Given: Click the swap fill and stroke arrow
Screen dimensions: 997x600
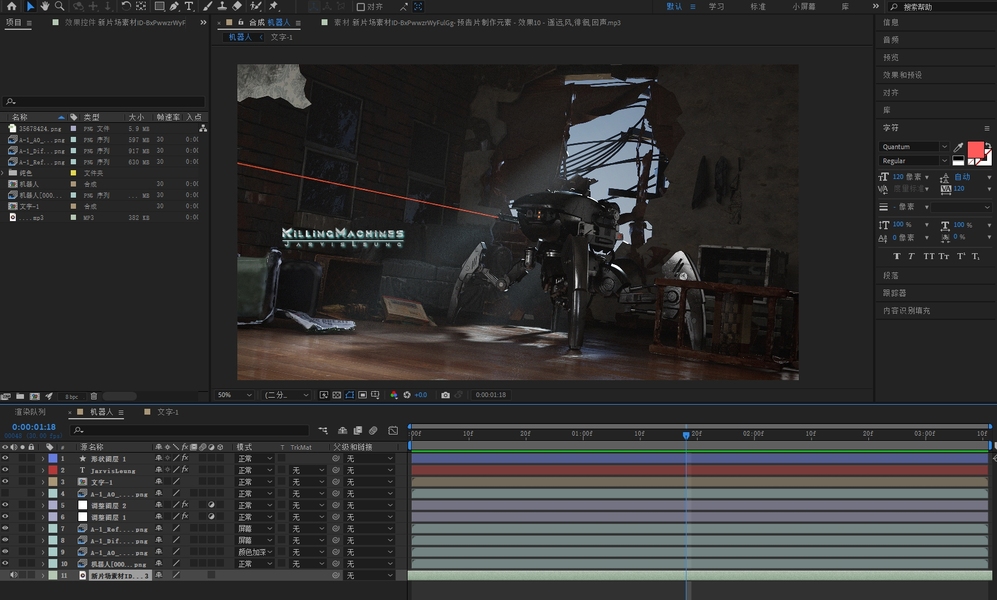Looking at the screenshot, I should tap(987, 146).
